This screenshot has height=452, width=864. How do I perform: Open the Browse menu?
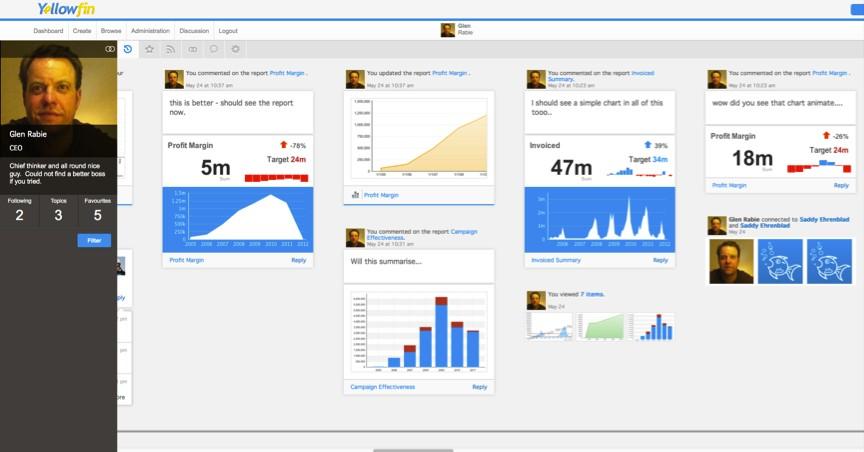coord(111,31)
